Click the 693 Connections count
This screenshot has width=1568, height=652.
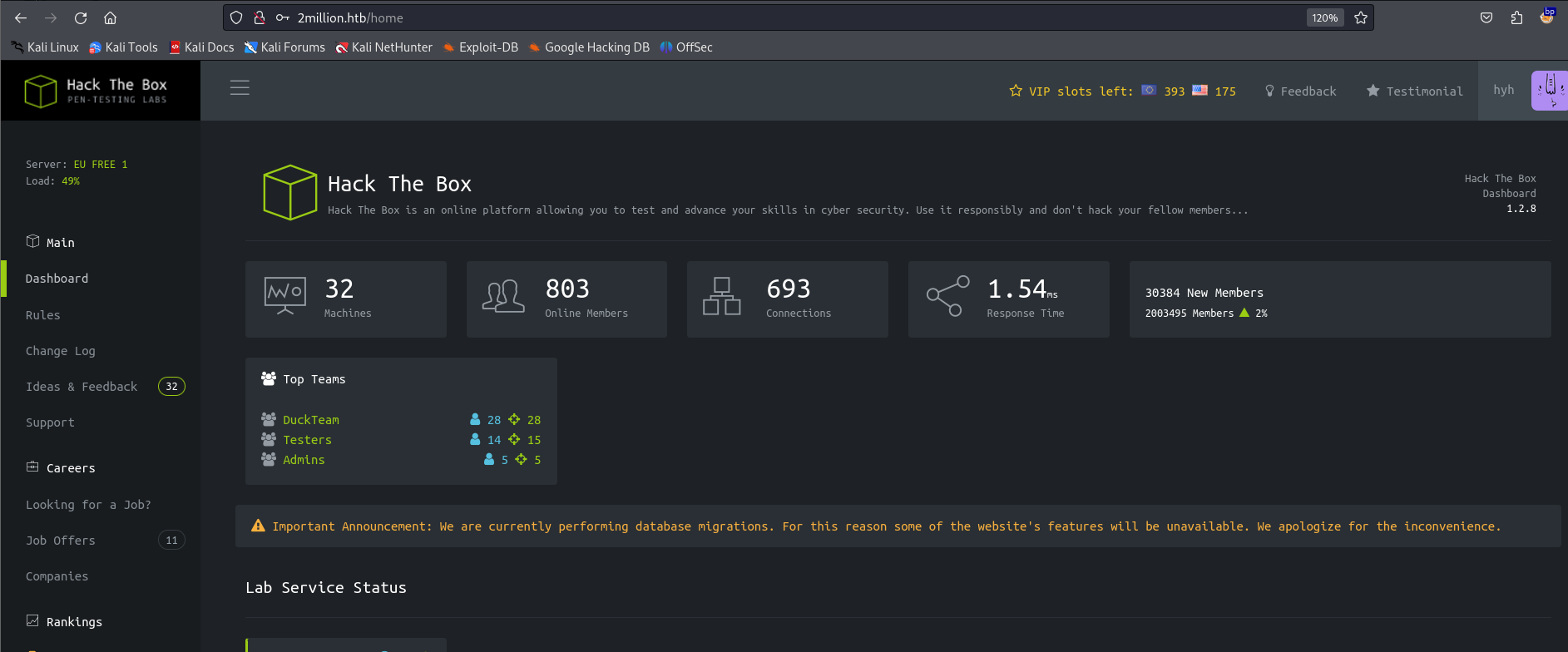789,289
